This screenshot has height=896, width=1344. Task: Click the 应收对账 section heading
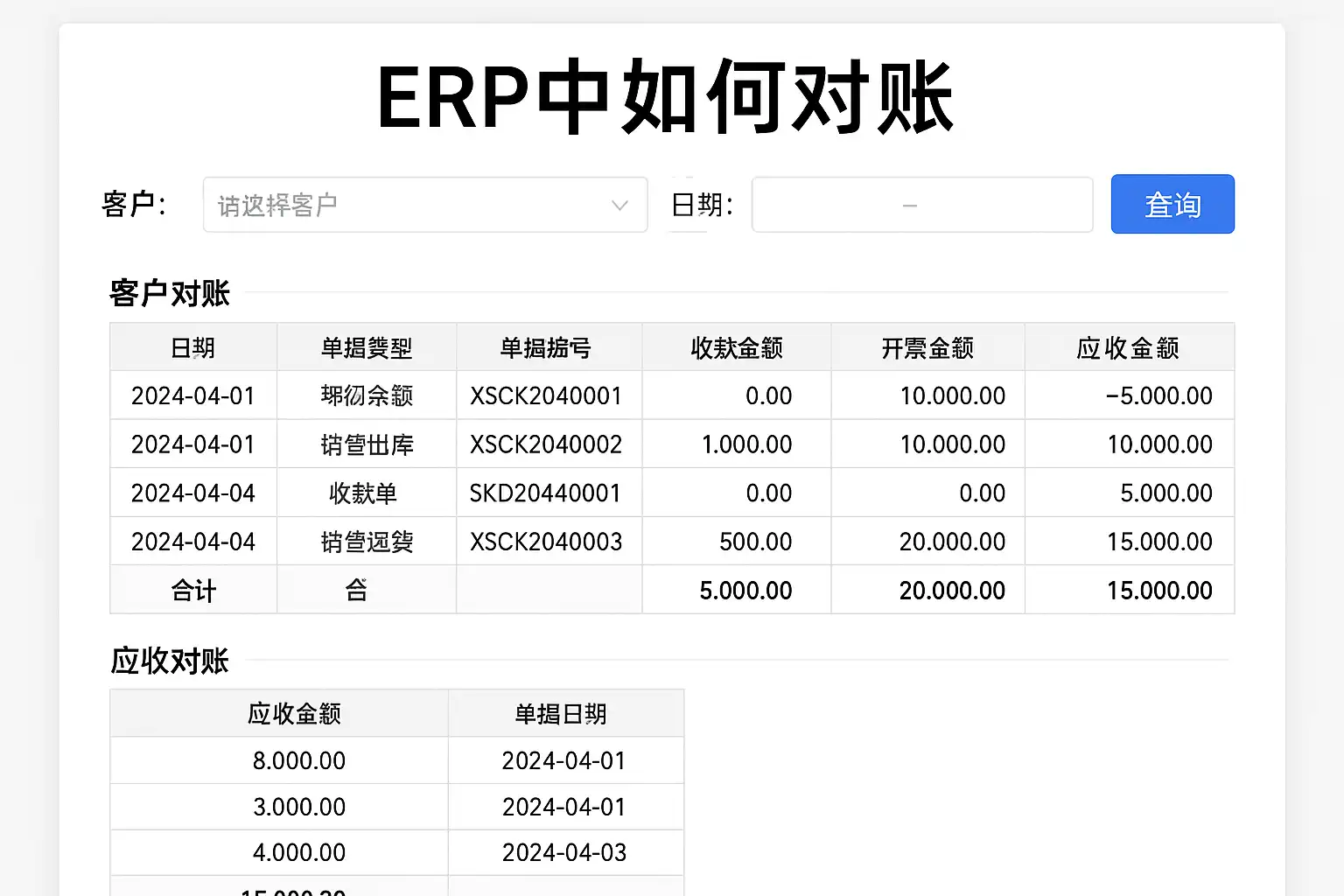pyautogui.click(x=170, y=661)
